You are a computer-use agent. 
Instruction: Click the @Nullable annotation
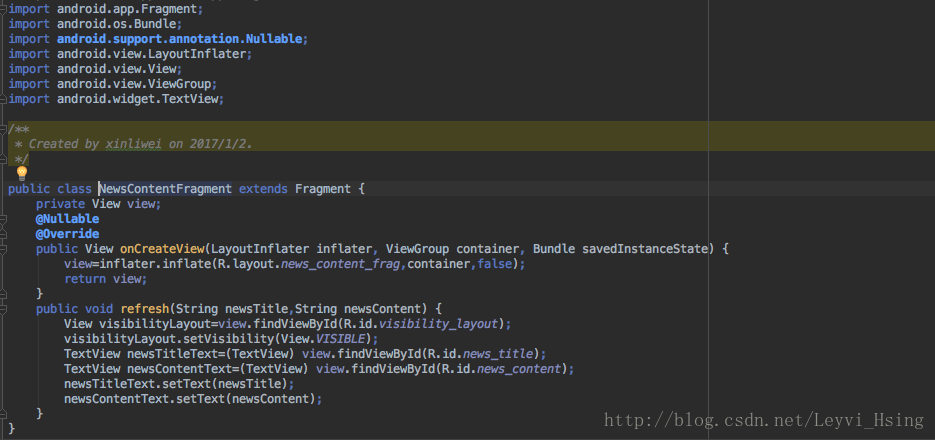tap(67, 219)
